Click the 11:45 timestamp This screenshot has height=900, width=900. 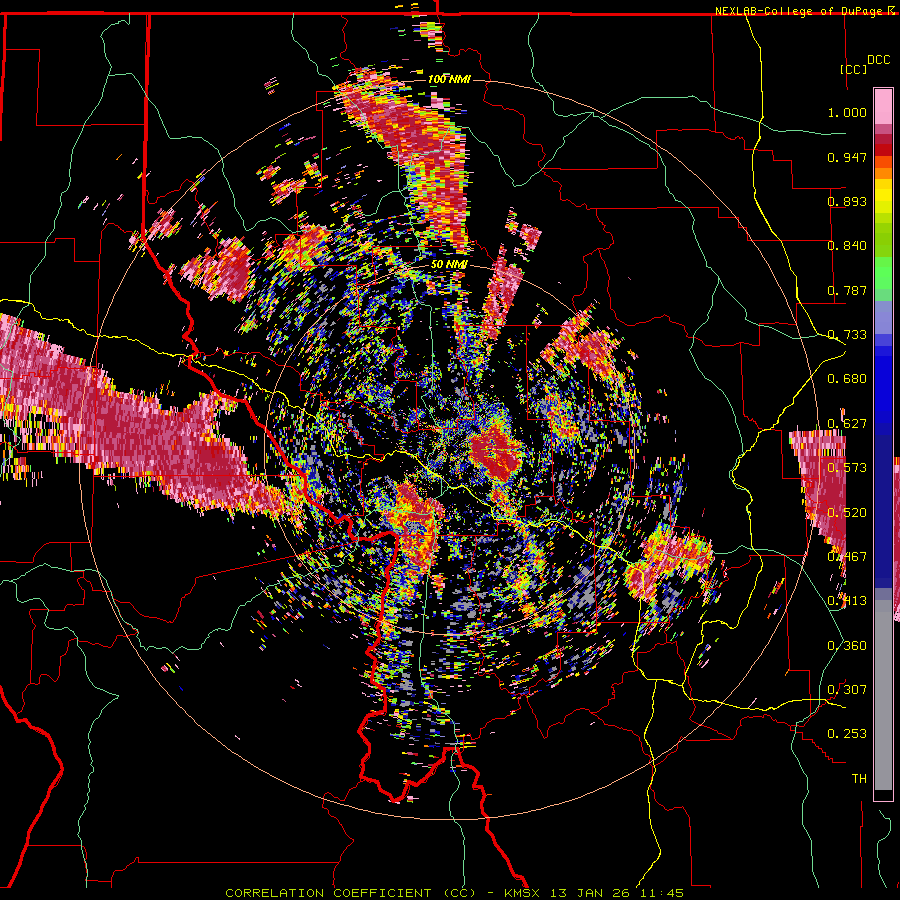tap(662, 893)
